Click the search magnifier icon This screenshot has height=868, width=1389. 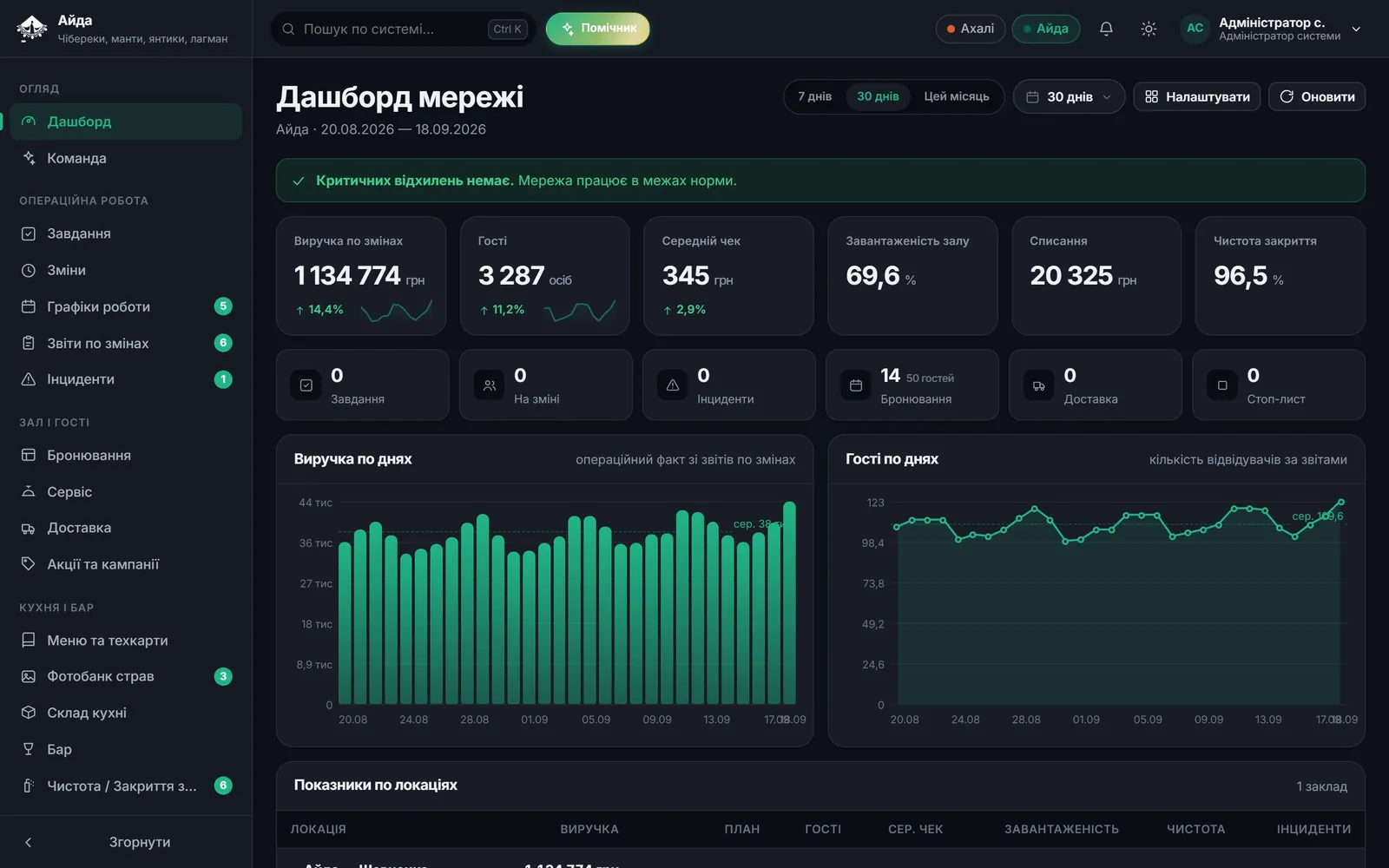coord(288,29)
